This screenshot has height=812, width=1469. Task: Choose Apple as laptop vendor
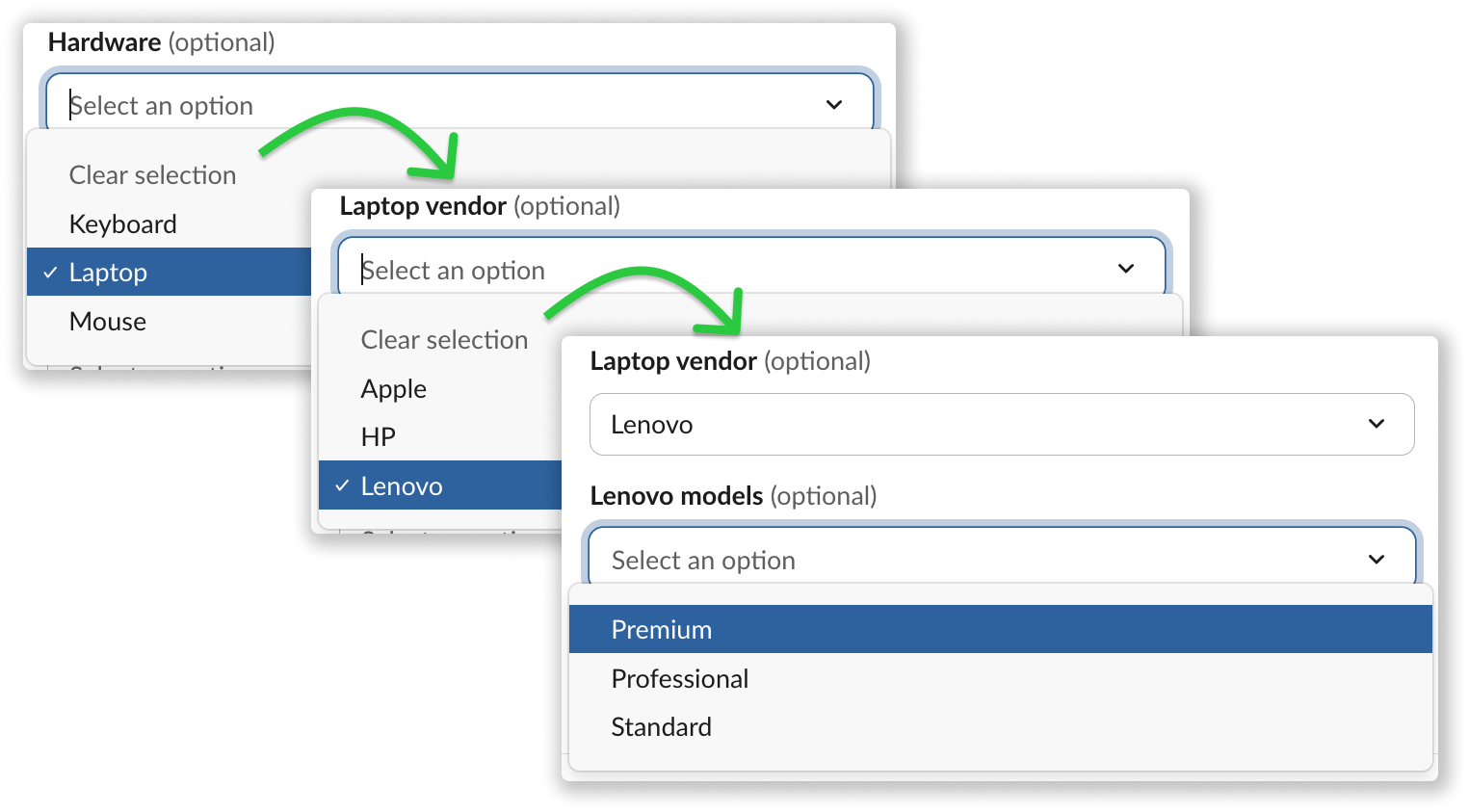(x=439, y=388)
